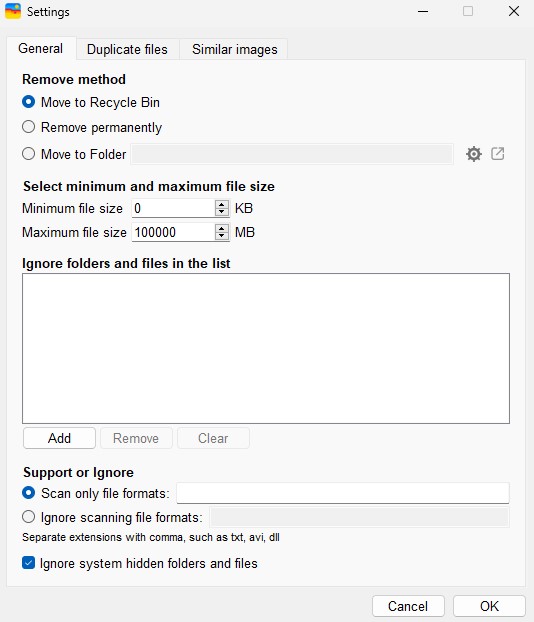This screenshot has width=534, height=622.
Task: Click the app logo icon in title bar
Action: pos(13,11)
